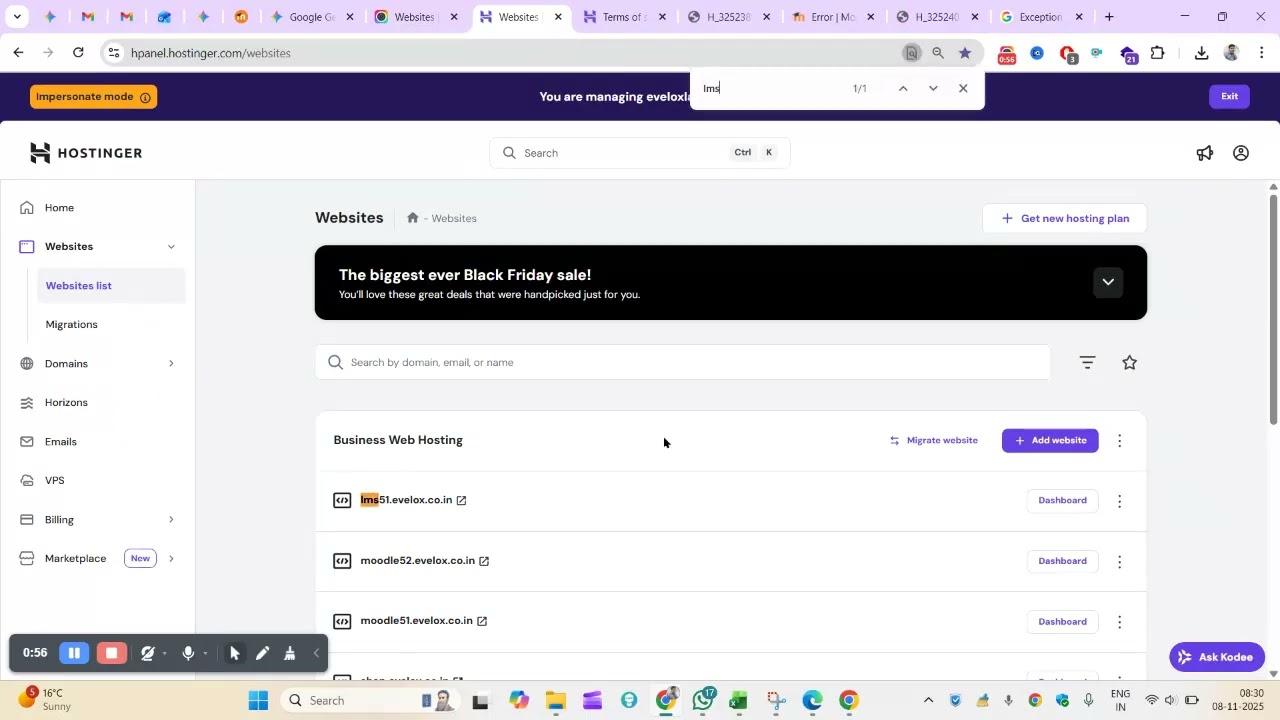Click Get new hosting plan
1280x720 pixels.
(1065, 219)
